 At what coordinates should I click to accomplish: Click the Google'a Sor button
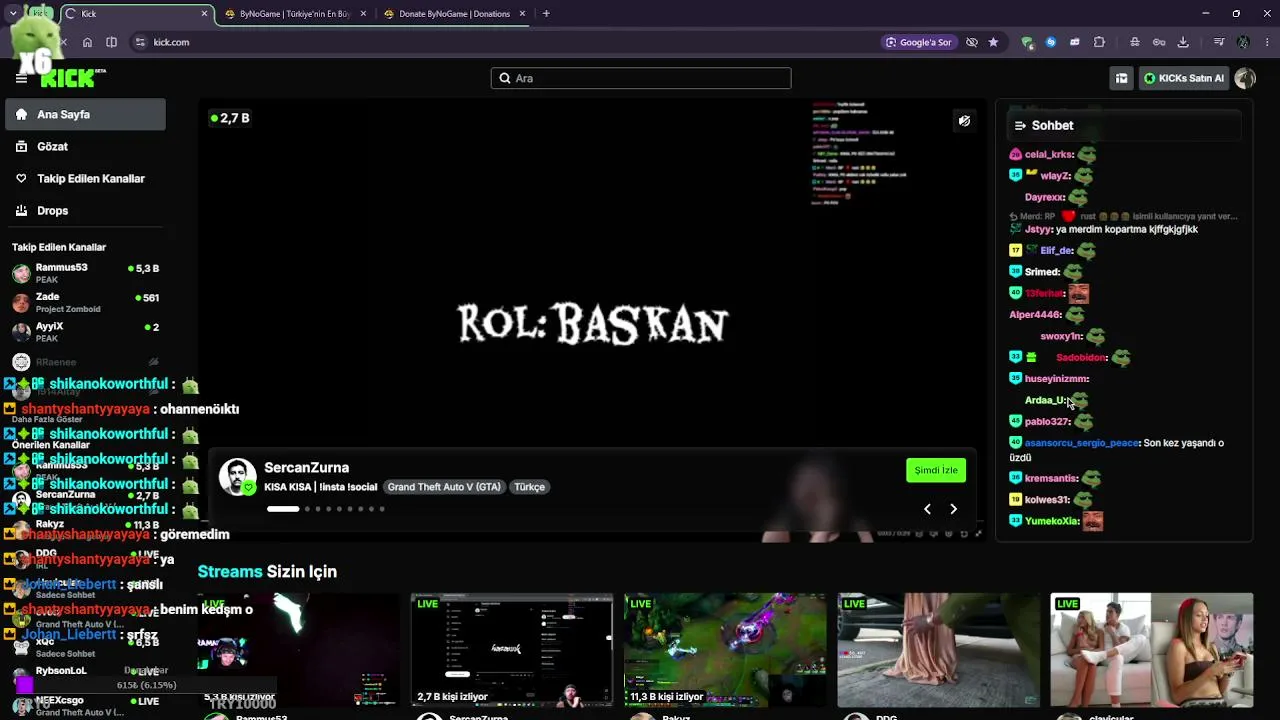[x=918, y=42]
